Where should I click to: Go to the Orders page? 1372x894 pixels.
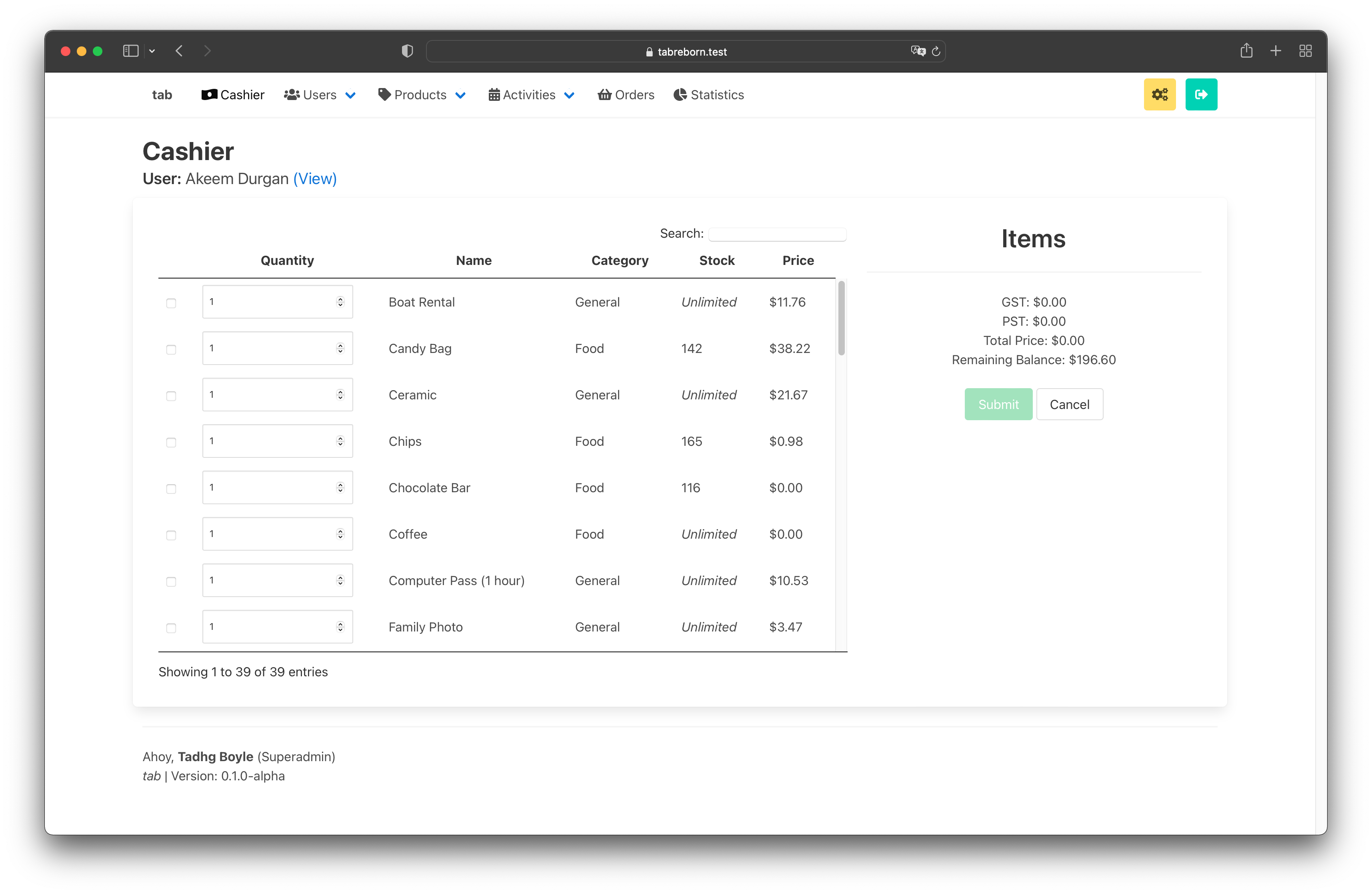coord(626,95)
